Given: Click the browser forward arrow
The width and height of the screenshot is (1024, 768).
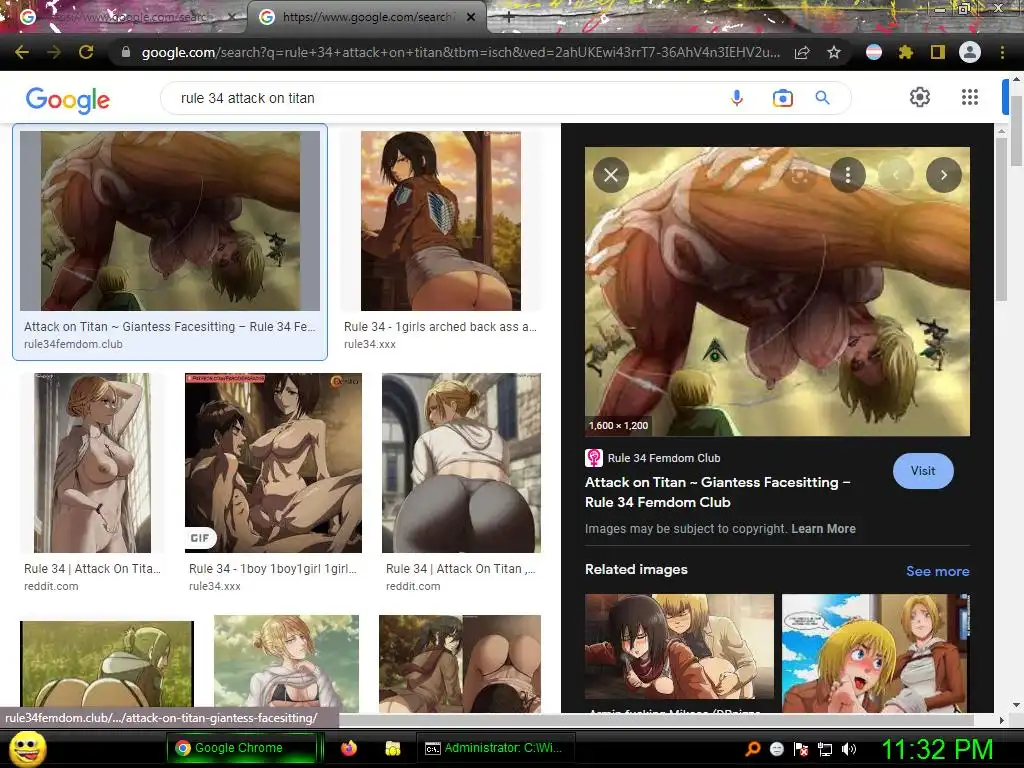Looking at the screenshot, I should point(54,52).
